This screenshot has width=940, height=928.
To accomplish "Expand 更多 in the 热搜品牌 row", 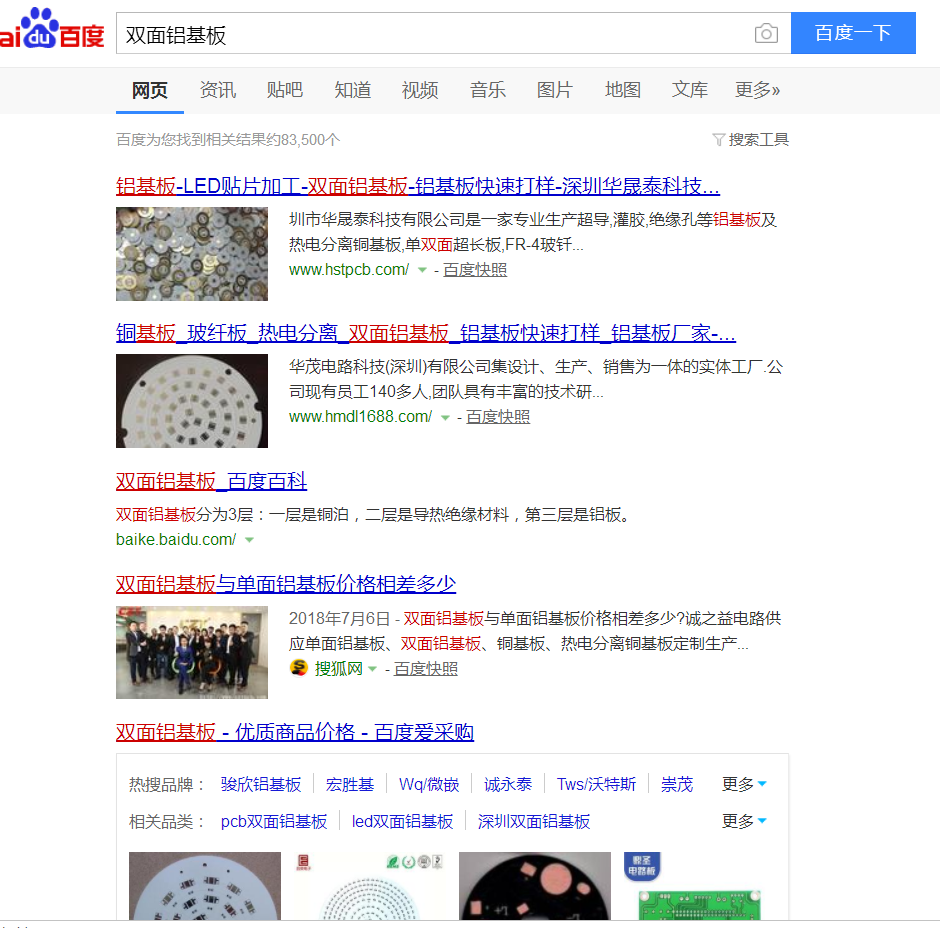I will coord(744,784).
